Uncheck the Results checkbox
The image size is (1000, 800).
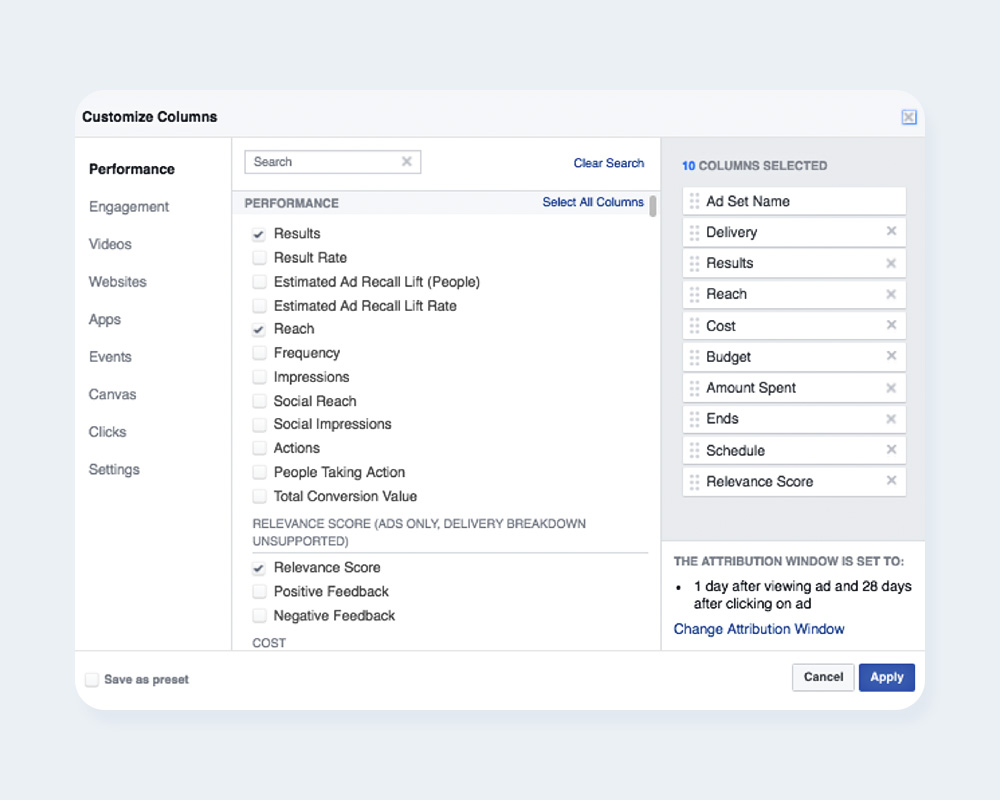[x=259, y=234]
